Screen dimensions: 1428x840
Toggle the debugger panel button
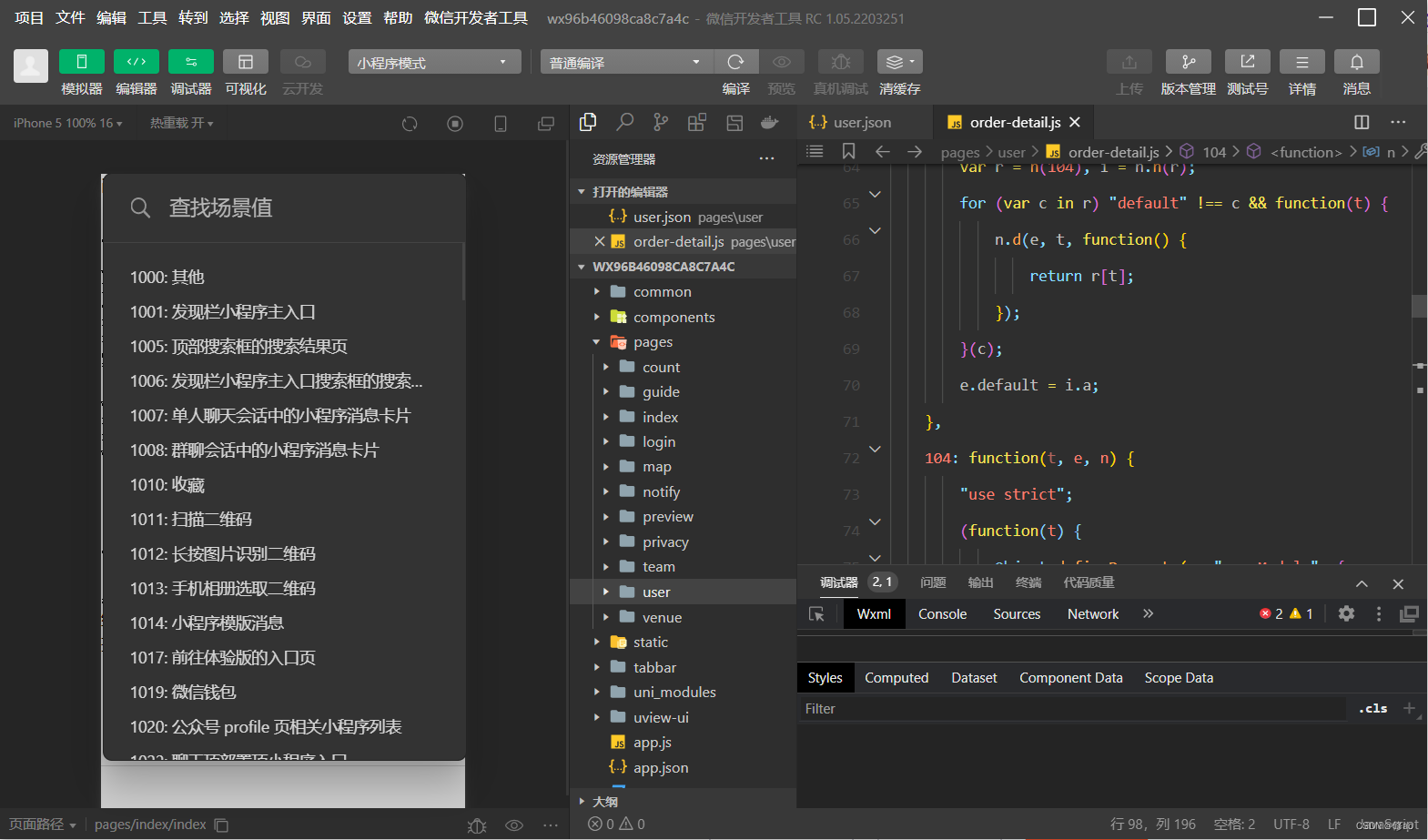tap(191, 61)
